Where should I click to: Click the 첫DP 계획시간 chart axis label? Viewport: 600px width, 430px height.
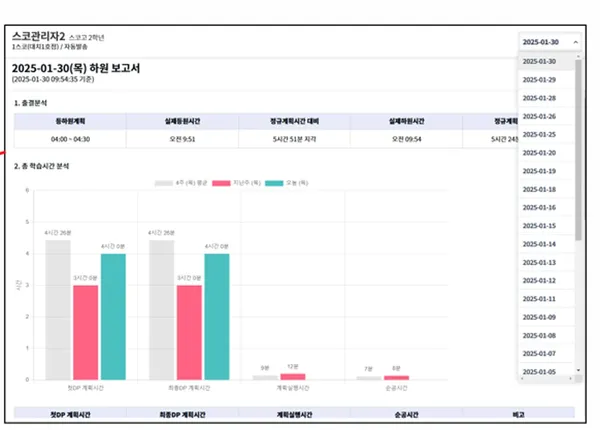pyautogui.click(x=86, y=388)
